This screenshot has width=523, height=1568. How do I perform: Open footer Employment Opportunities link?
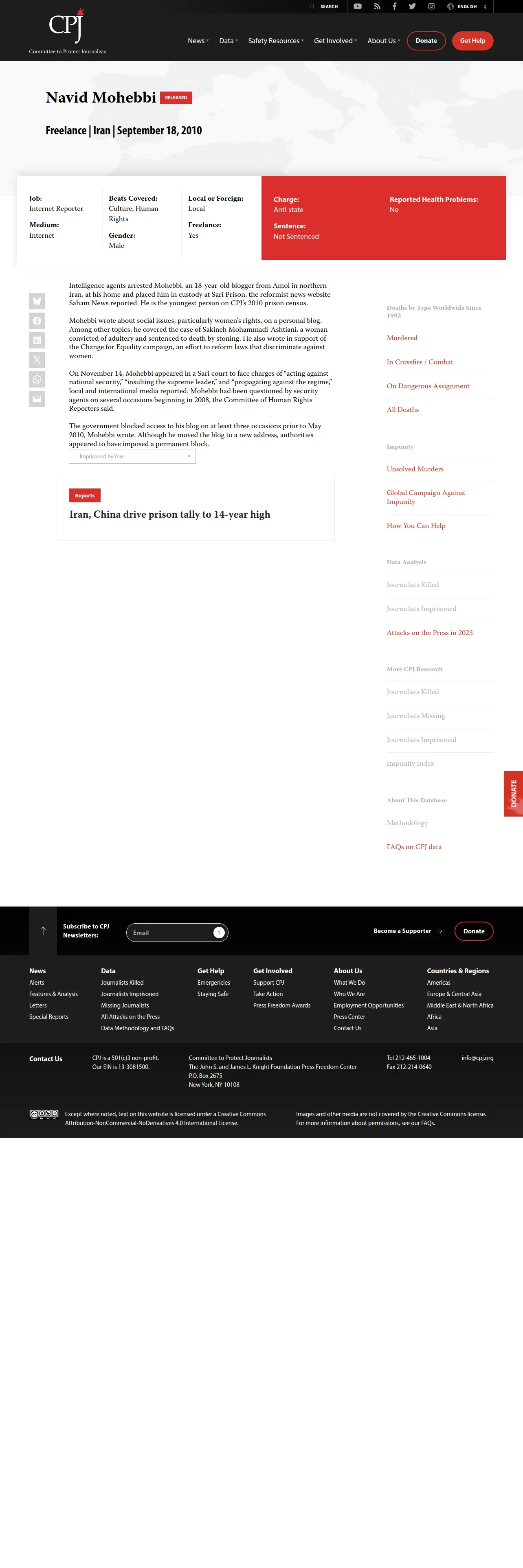[368, 1005]
